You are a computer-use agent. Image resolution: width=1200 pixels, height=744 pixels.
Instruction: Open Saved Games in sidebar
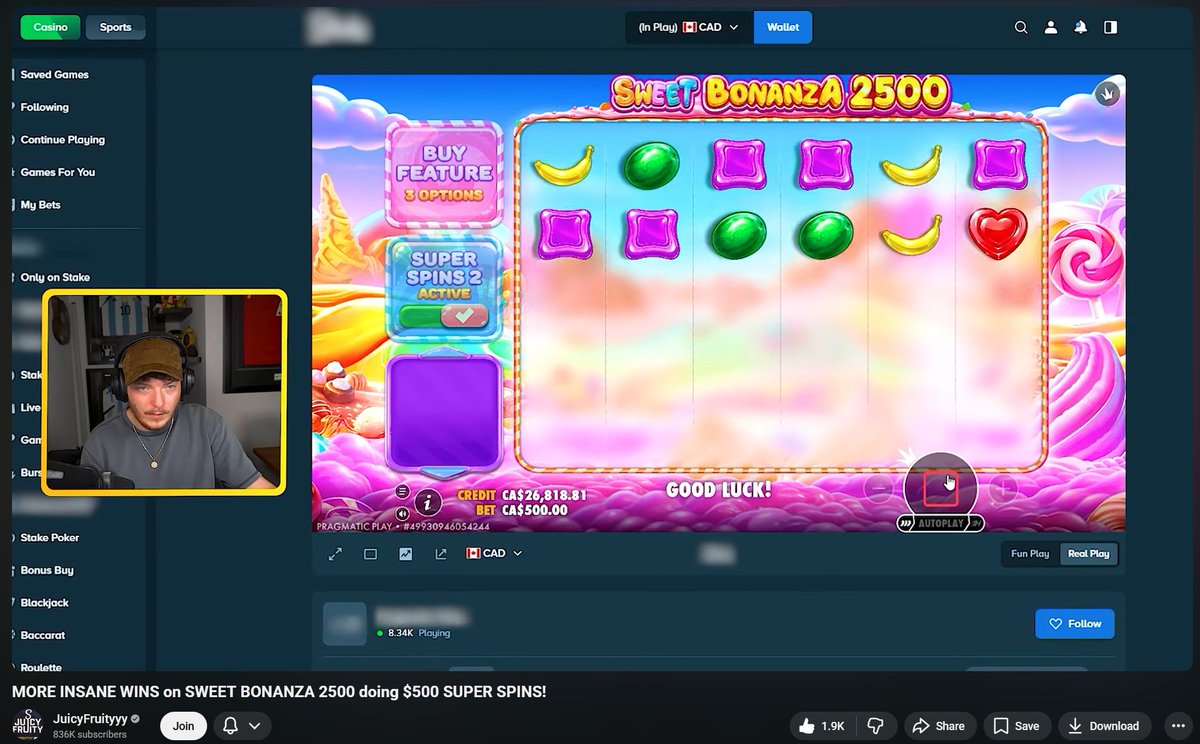(x=55, y=75)
